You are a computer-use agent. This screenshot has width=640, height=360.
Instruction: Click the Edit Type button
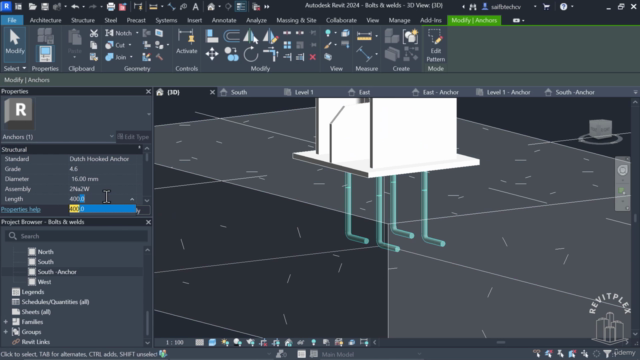click(x=133, y=137)
